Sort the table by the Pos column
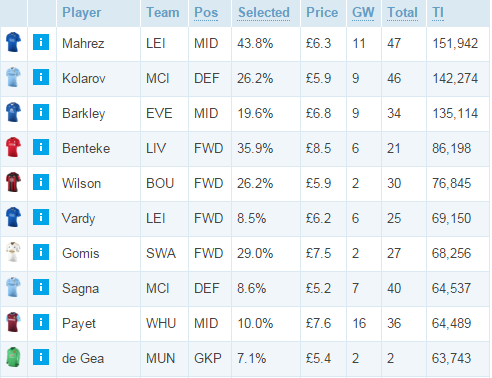The height and width of the screenshot is (378, 492). (x=206, y=13)
